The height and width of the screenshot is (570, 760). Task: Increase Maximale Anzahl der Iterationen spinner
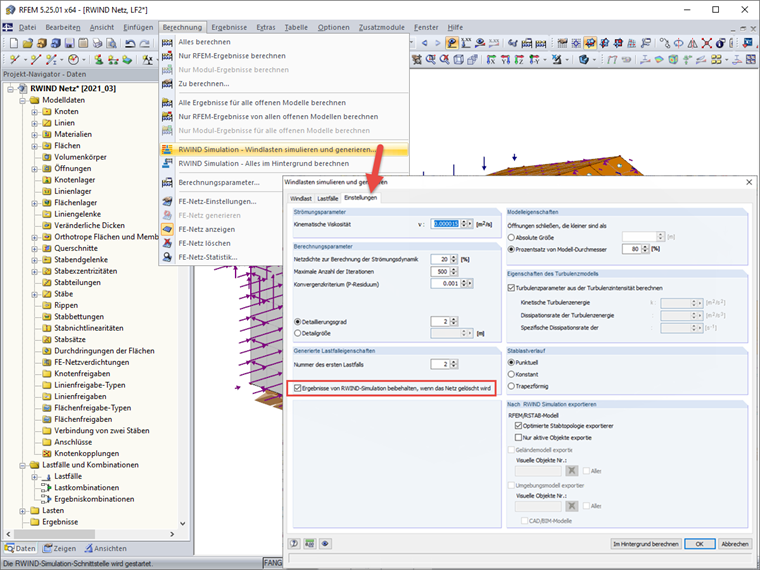pyautogui.click(x=454, y=269)
